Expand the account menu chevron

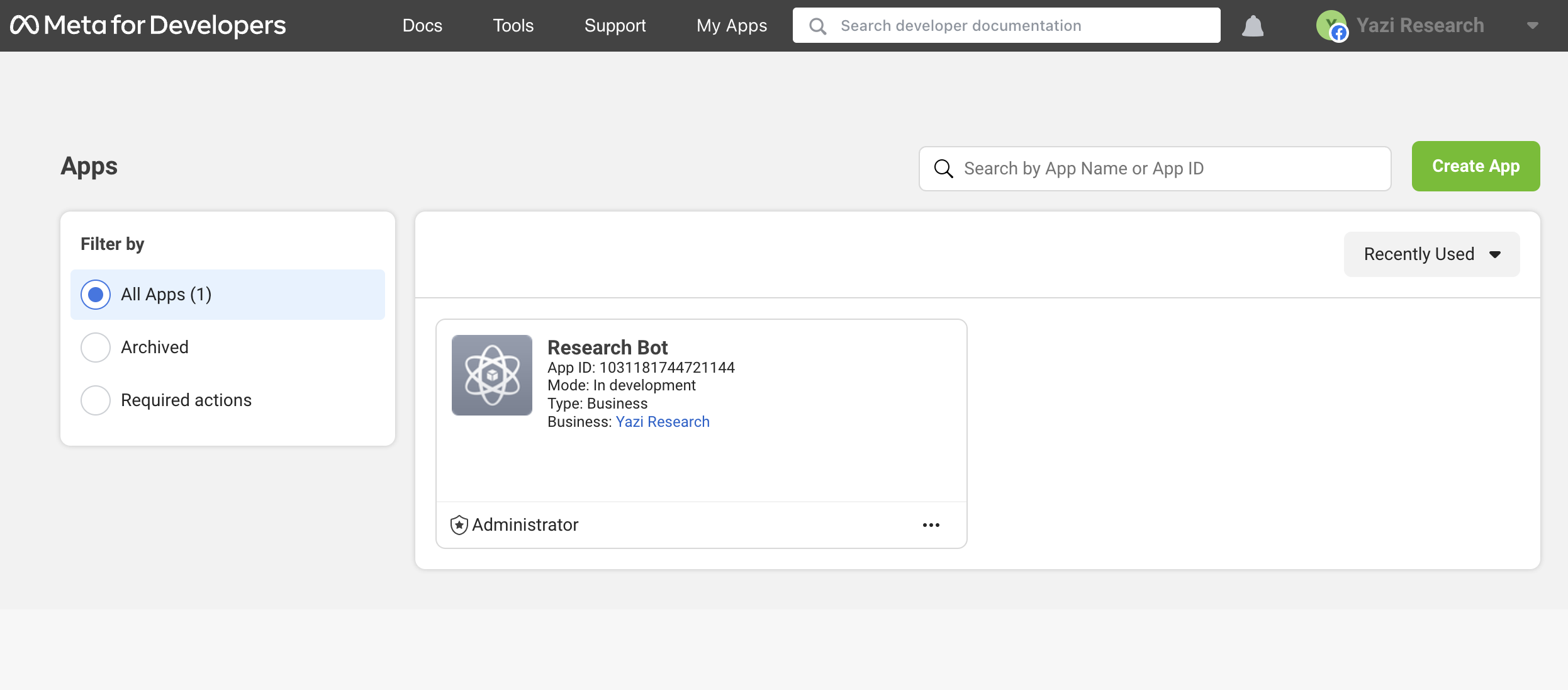(1533, 26)
